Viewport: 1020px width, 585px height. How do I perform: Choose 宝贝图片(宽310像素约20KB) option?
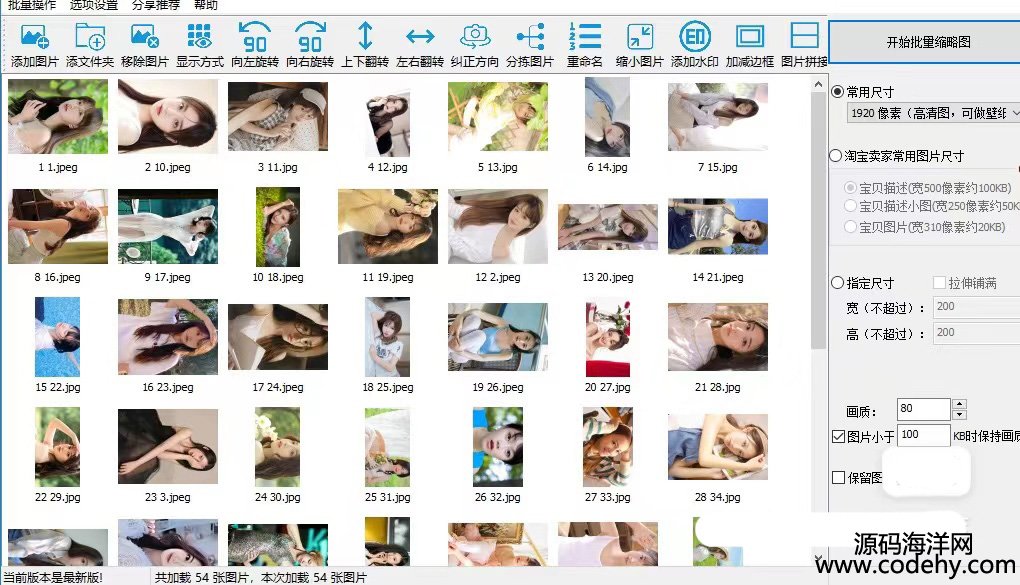pyautogui.click(x=850, y=226)
